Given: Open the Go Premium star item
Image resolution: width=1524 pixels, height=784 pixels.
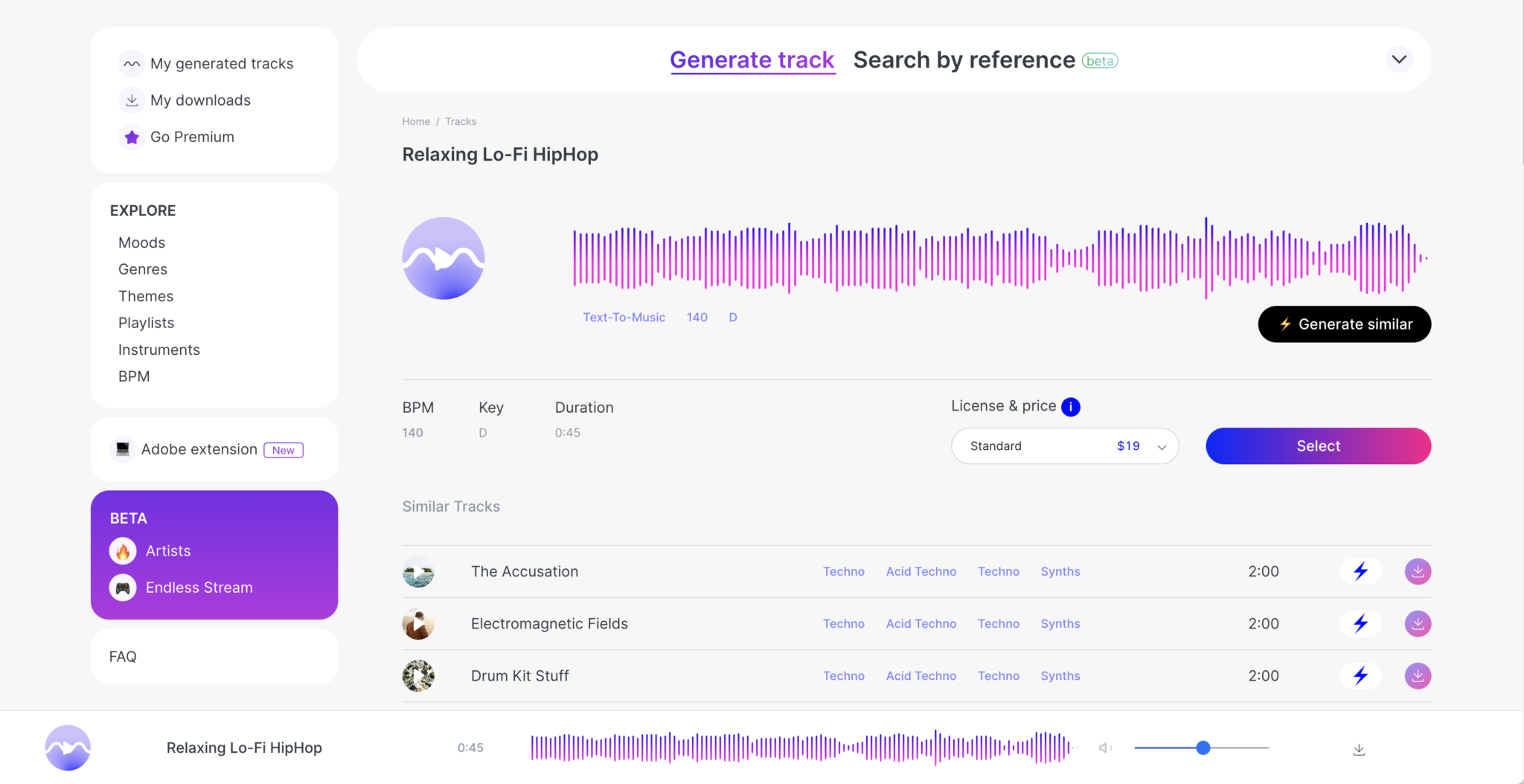Looking at the screenshot, I should (x=191, y=137).
